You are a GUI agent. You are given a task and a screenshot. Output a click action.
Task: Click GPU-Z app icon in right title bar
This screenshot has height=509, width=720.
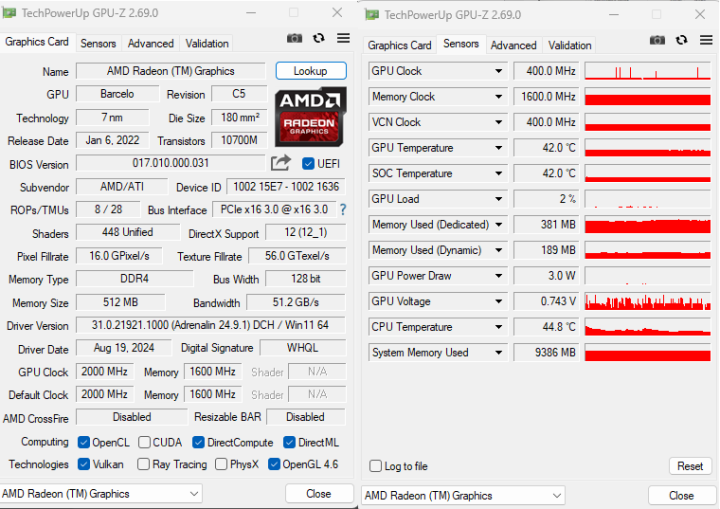tap(372, 15)
